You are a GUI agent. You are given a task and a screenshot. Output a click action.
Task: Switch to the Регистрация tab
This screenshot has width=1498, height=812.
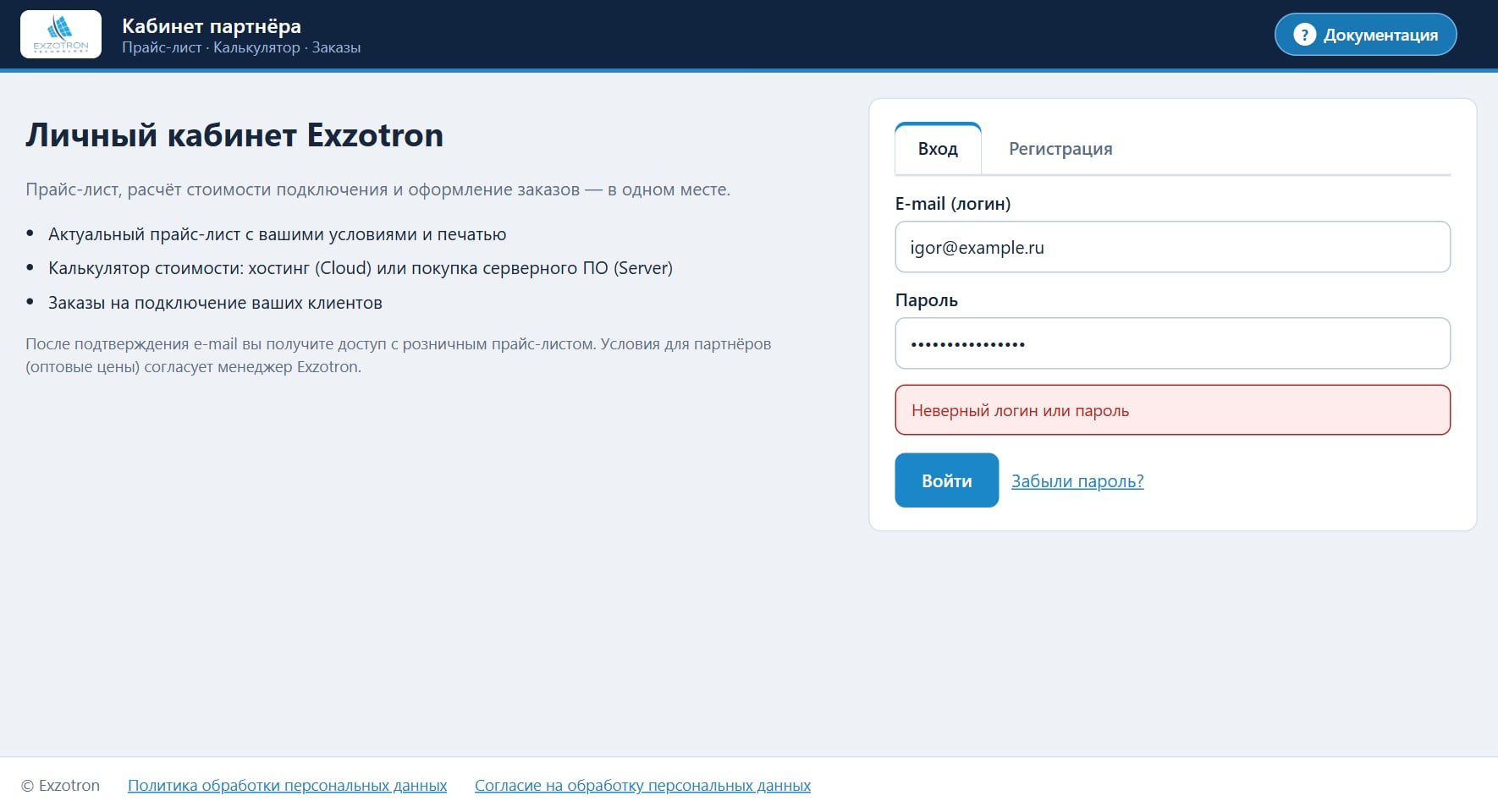(1060, 149)
